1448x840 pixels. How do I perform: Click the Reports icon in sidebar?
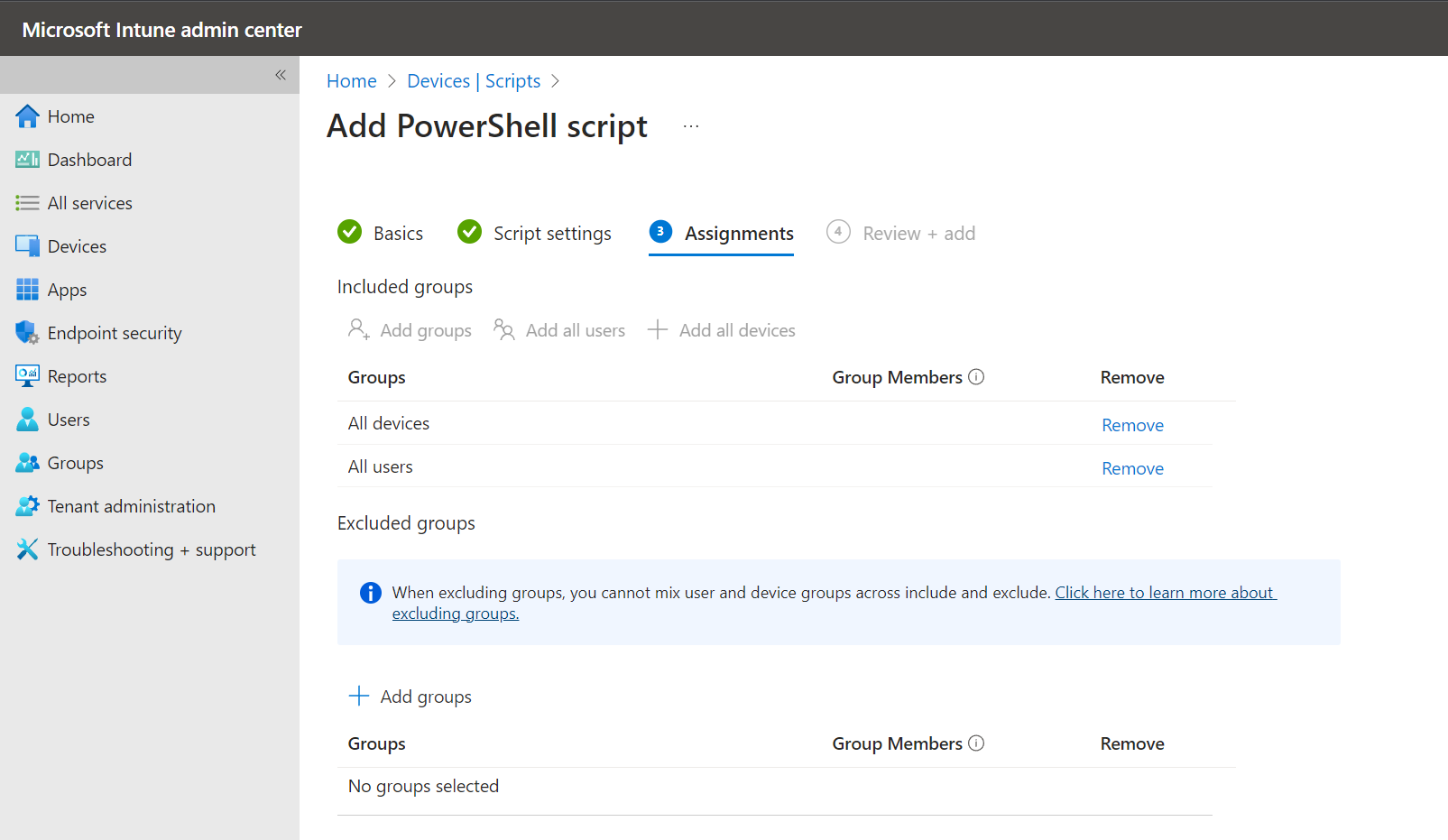pyautogui.click(x=28, y=376)
